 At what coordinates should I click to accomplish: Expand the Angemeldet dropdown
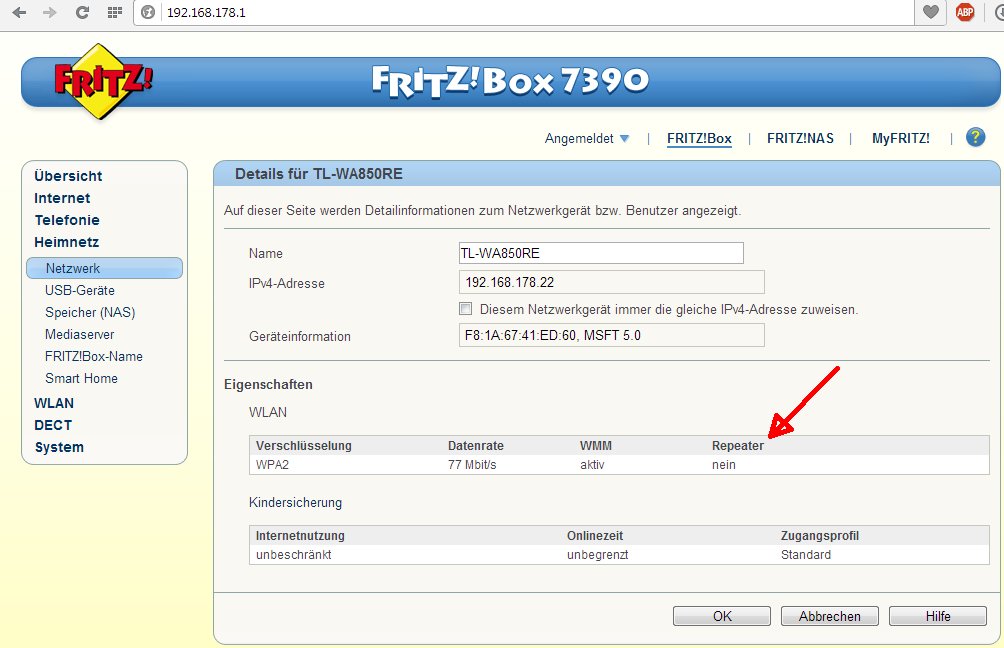coord(587,138)
